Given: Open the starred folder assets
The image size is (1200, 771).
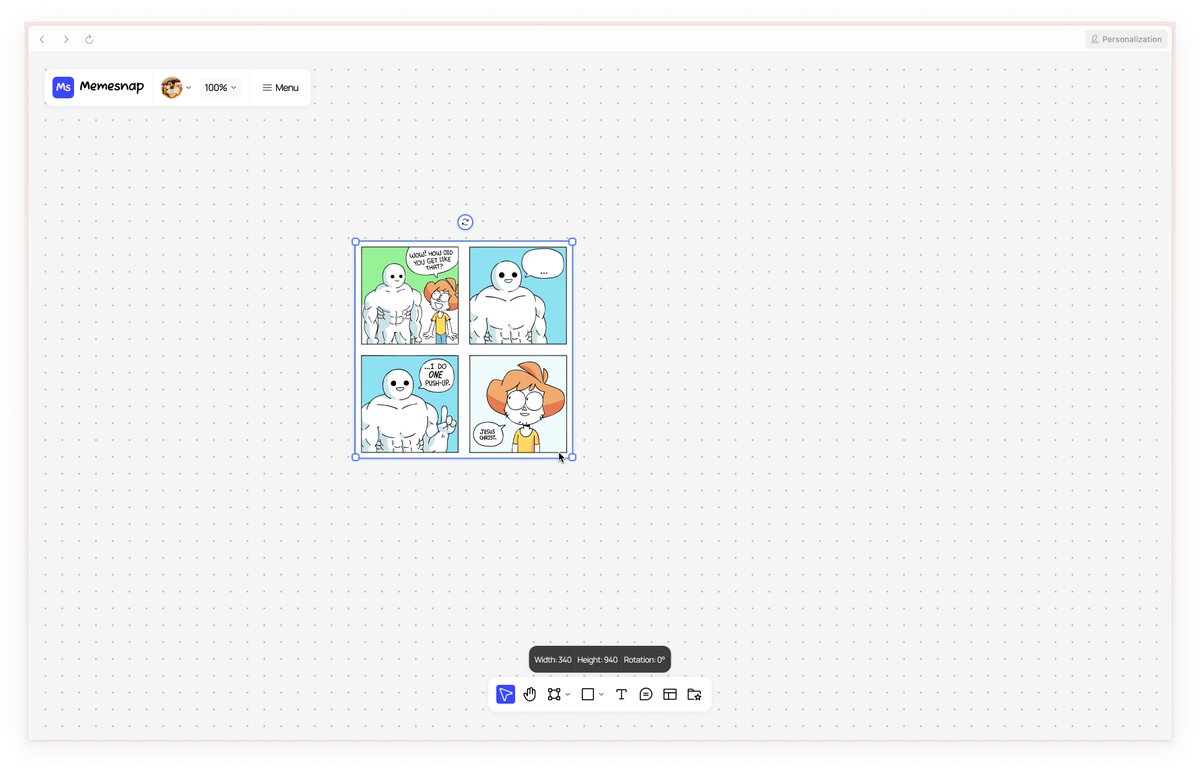Looking at the screenshot, I should click(694, 694).
